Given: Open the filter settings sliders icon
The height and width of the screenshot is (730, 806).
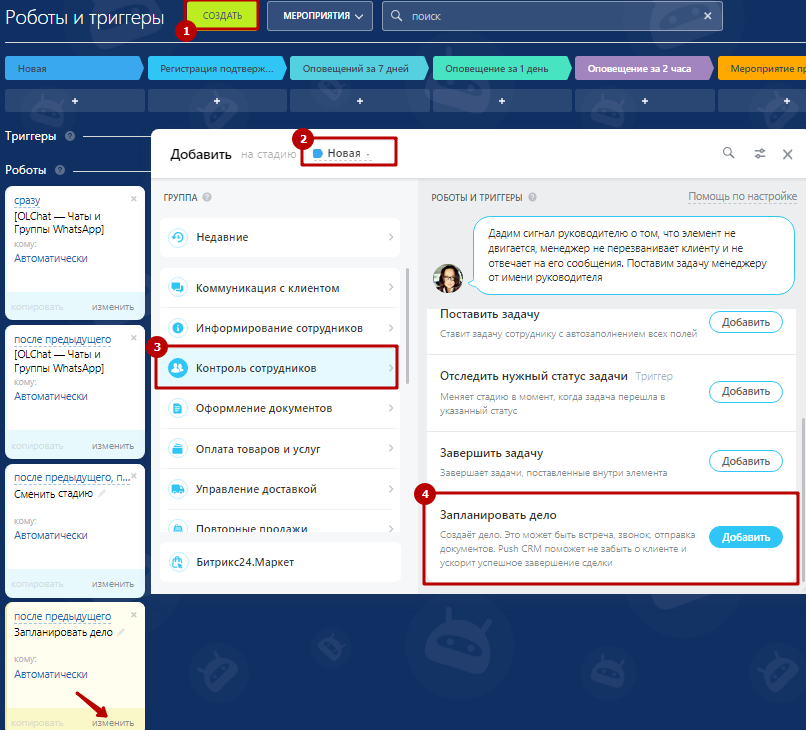Looking at the screenshot, I should pyautogui.click(x=760, y=154).
